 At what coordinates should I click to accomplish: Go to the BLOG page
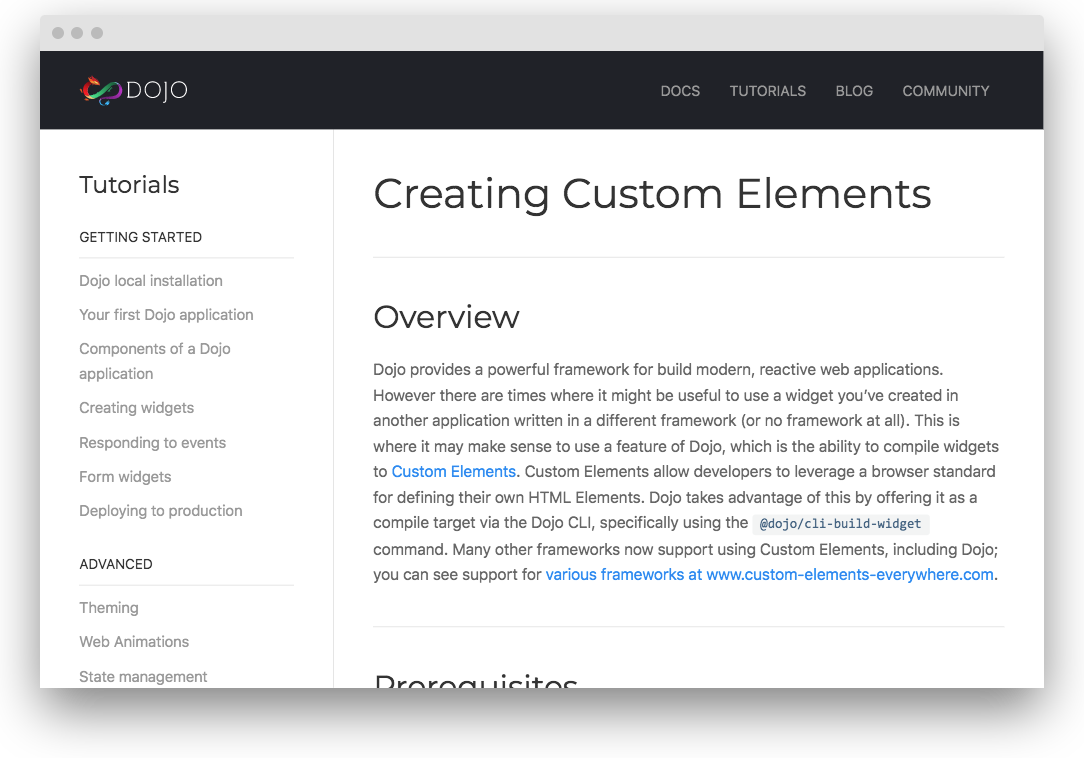pos(854,91)
